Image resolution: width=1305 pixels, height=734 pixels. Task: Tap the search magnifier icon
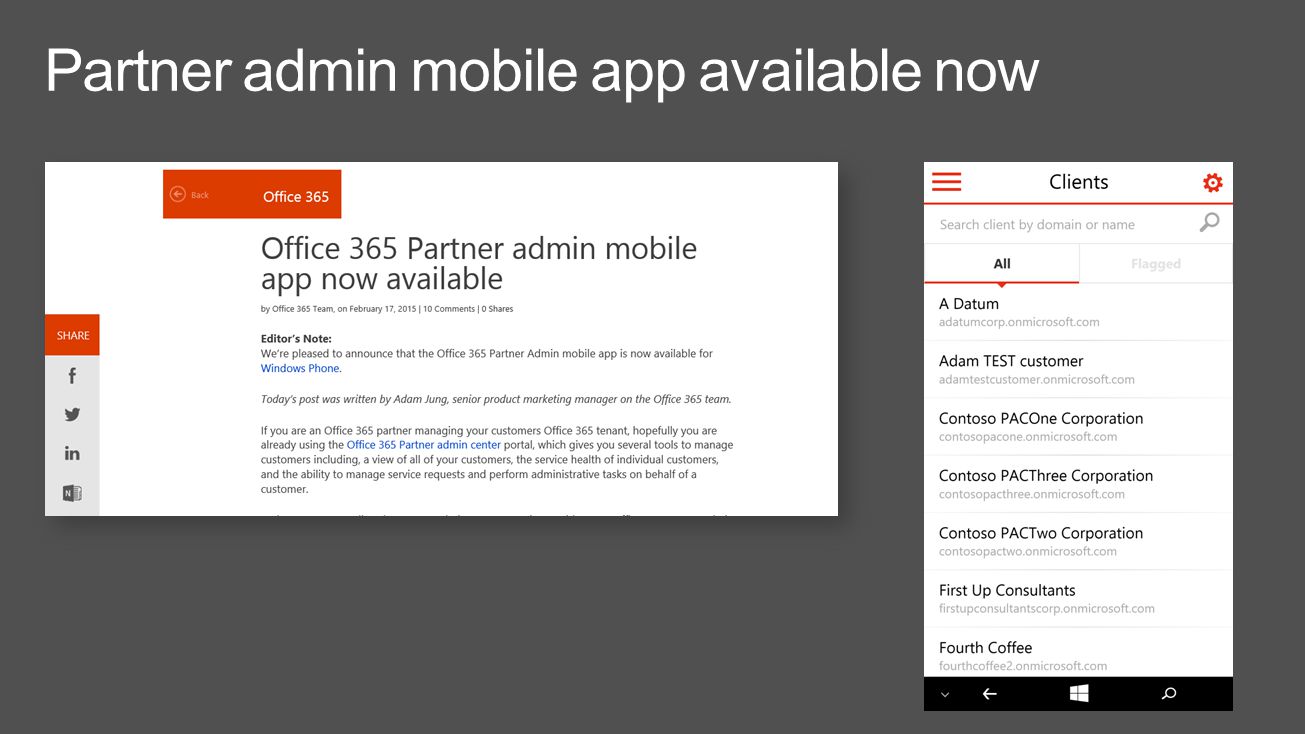tap(1209, 223)
